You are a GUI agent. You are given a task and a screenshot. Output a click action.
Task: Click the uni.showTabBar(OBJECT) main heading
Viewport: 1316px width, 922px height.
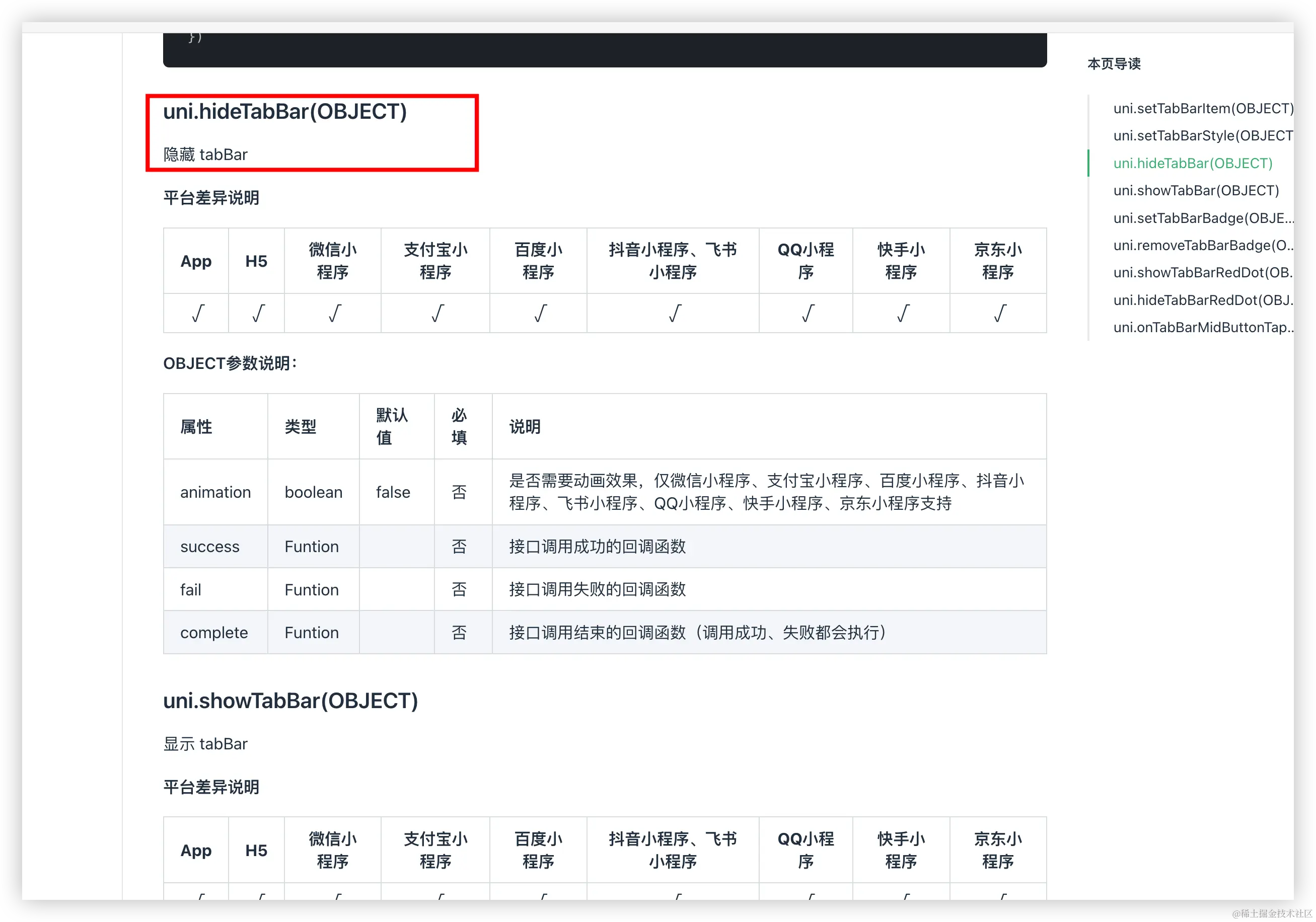[290, 701]
